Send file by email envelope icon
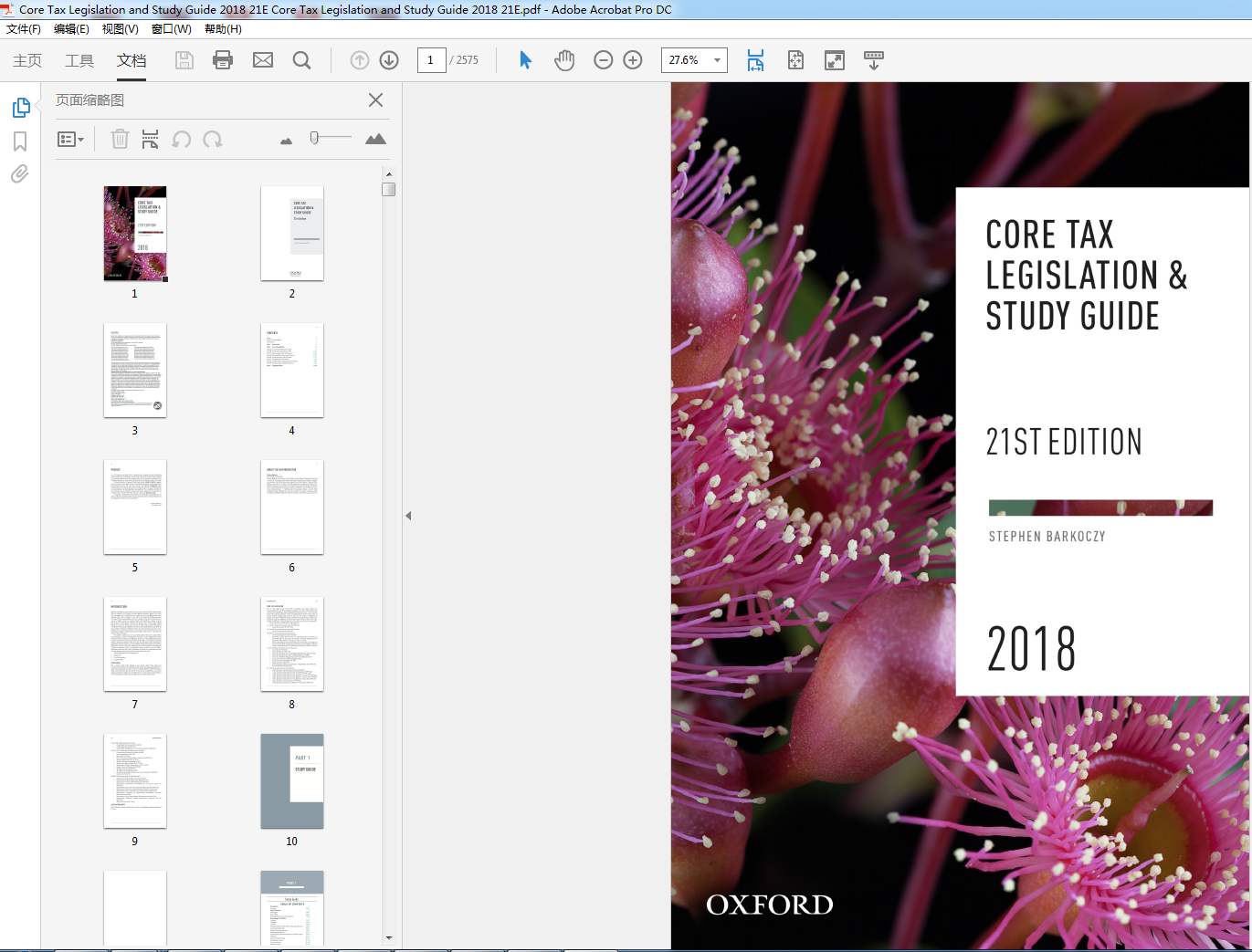Screen dimensions: 1252x952 263,60
